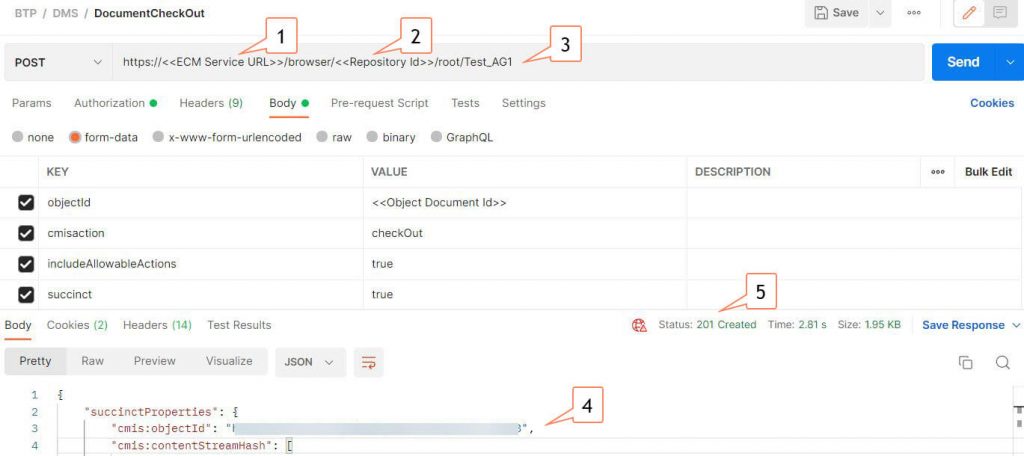1024x456 pixels.
Task: Open the response Body tab
Action: pyautogui.click(x=18, y=325)
